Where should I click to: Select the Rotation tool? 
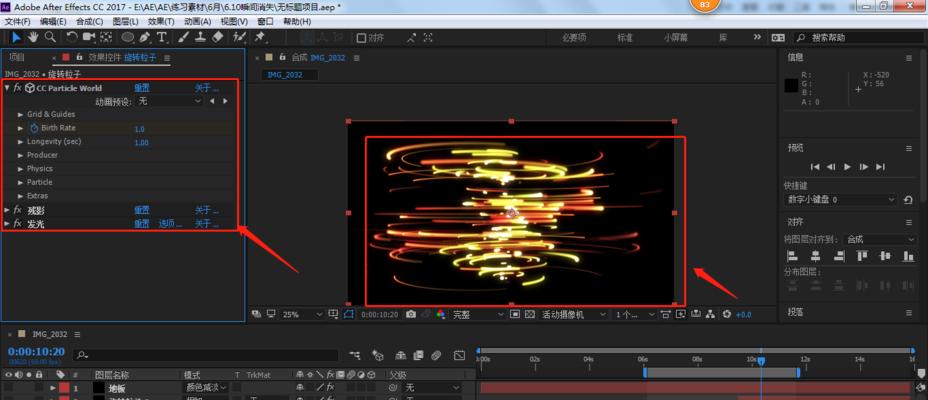72,37
